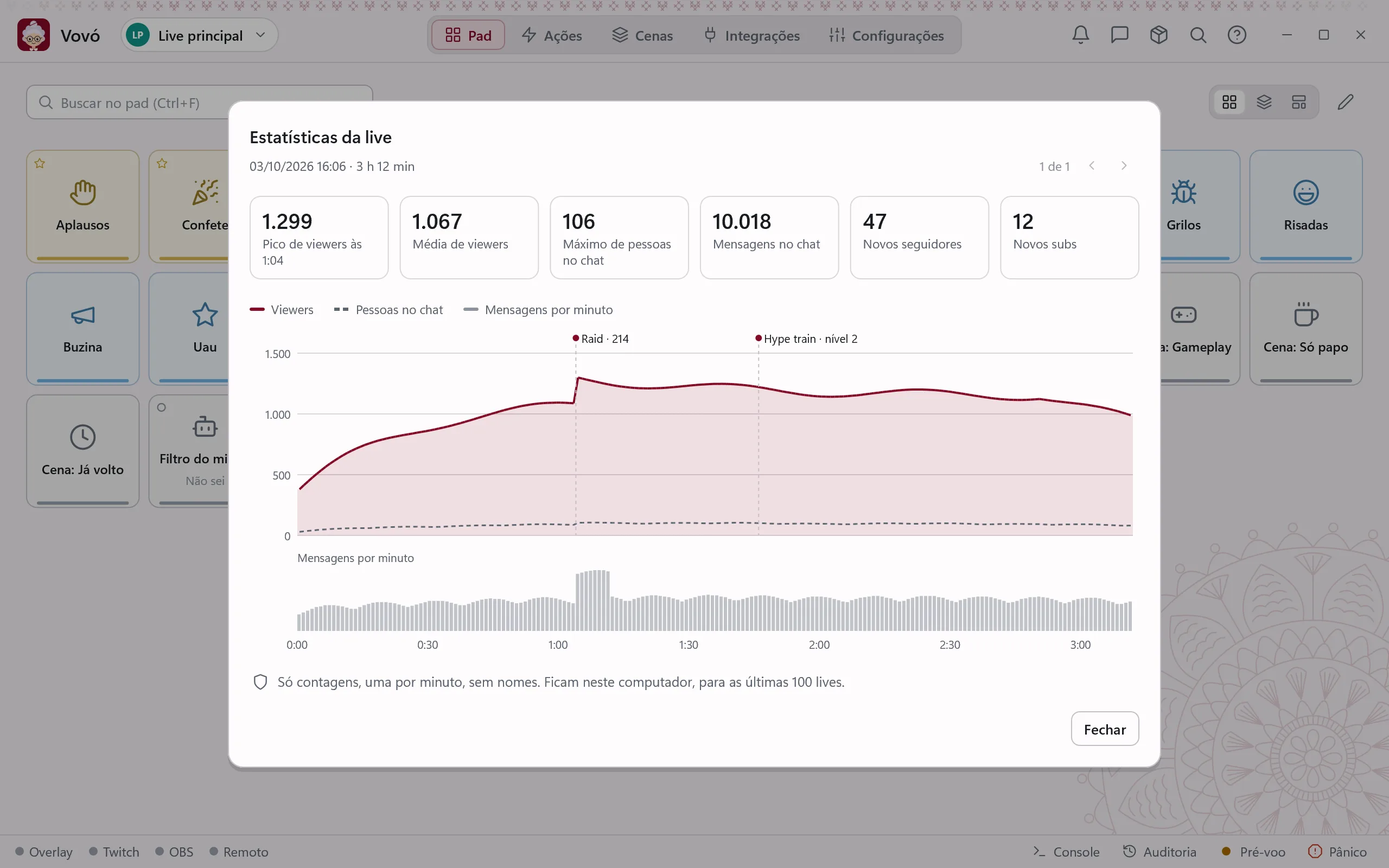Switch to grid view icon
The image size is (1389, 868).
[x=1229, y=102]
